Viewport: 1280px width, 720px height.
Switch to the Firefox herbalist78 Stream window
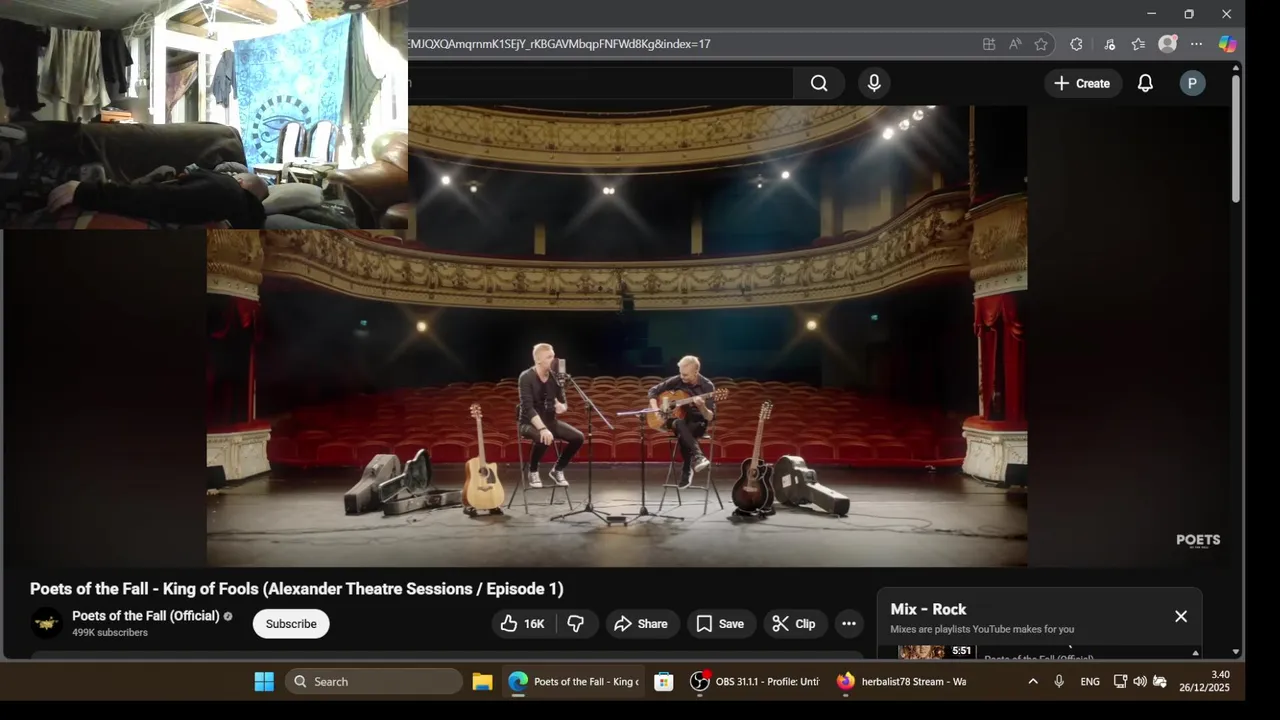click(902, 682)
